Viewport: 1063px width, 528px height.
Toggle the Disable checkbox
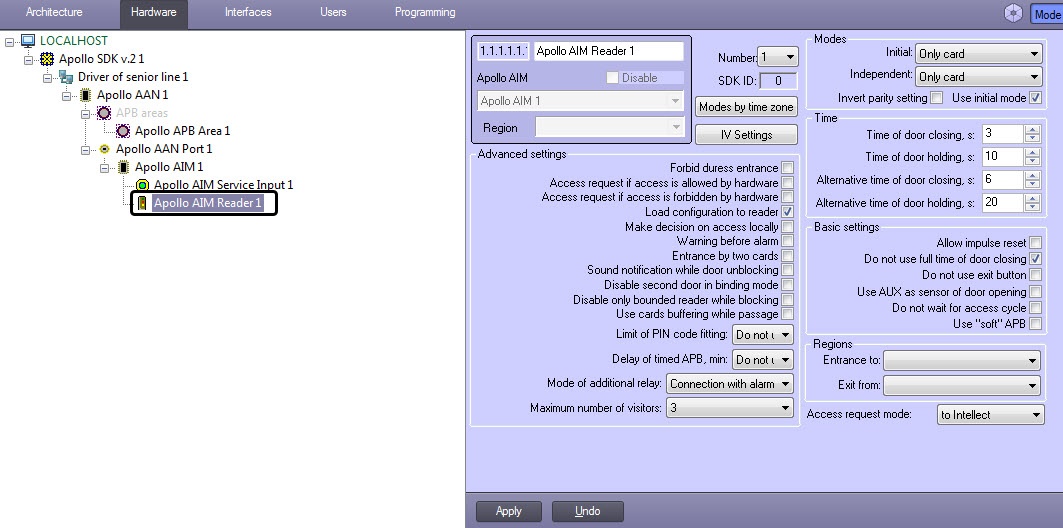613,78
